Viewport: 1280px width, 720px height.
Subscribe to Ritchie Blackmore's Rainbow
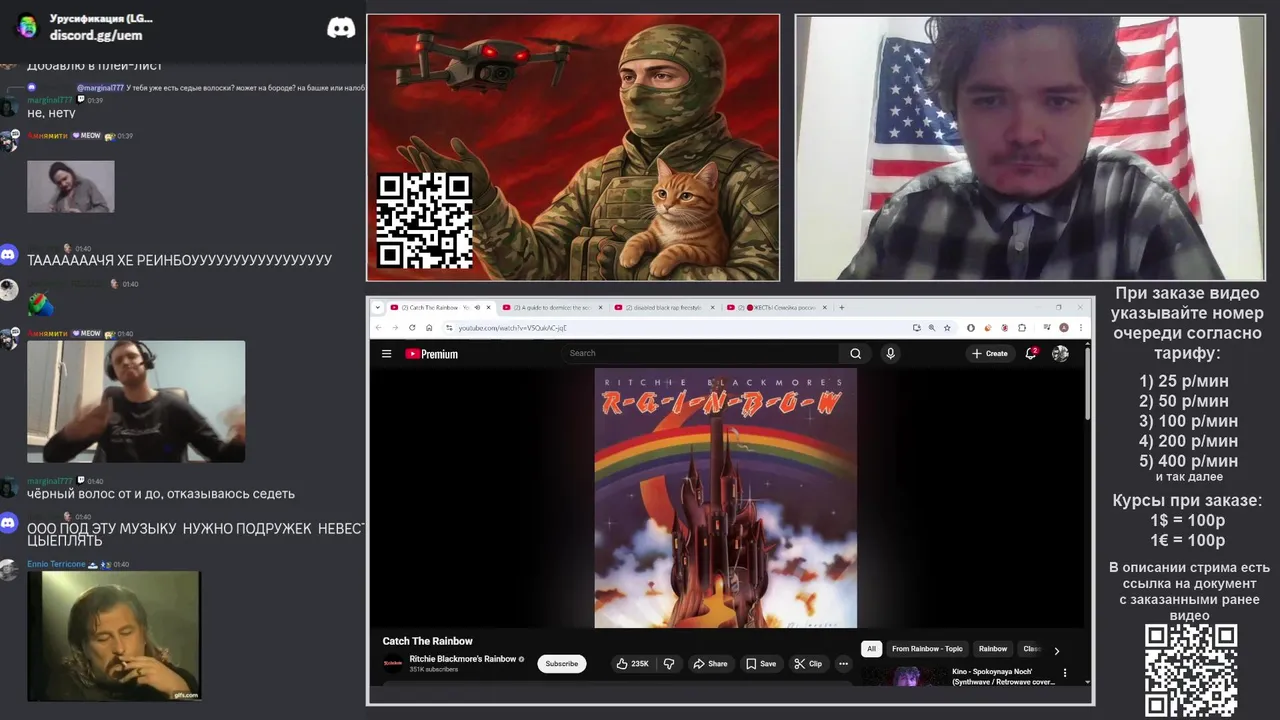561,663
